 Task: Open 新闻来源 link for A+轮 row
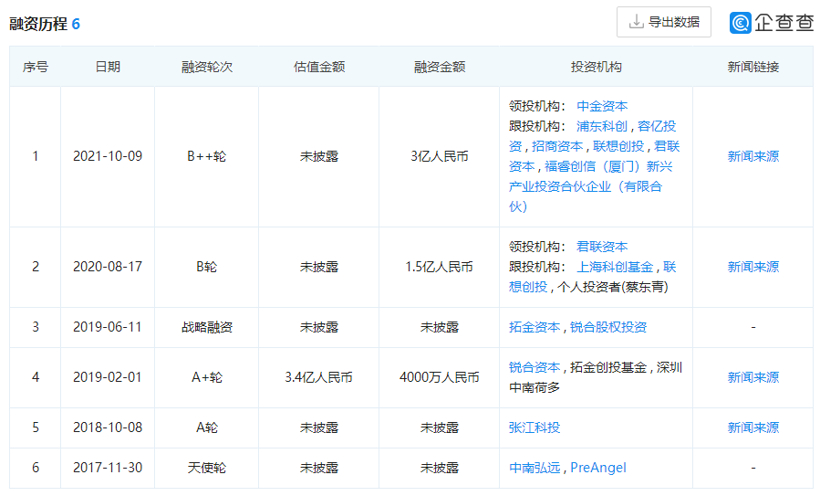[752, 377]
